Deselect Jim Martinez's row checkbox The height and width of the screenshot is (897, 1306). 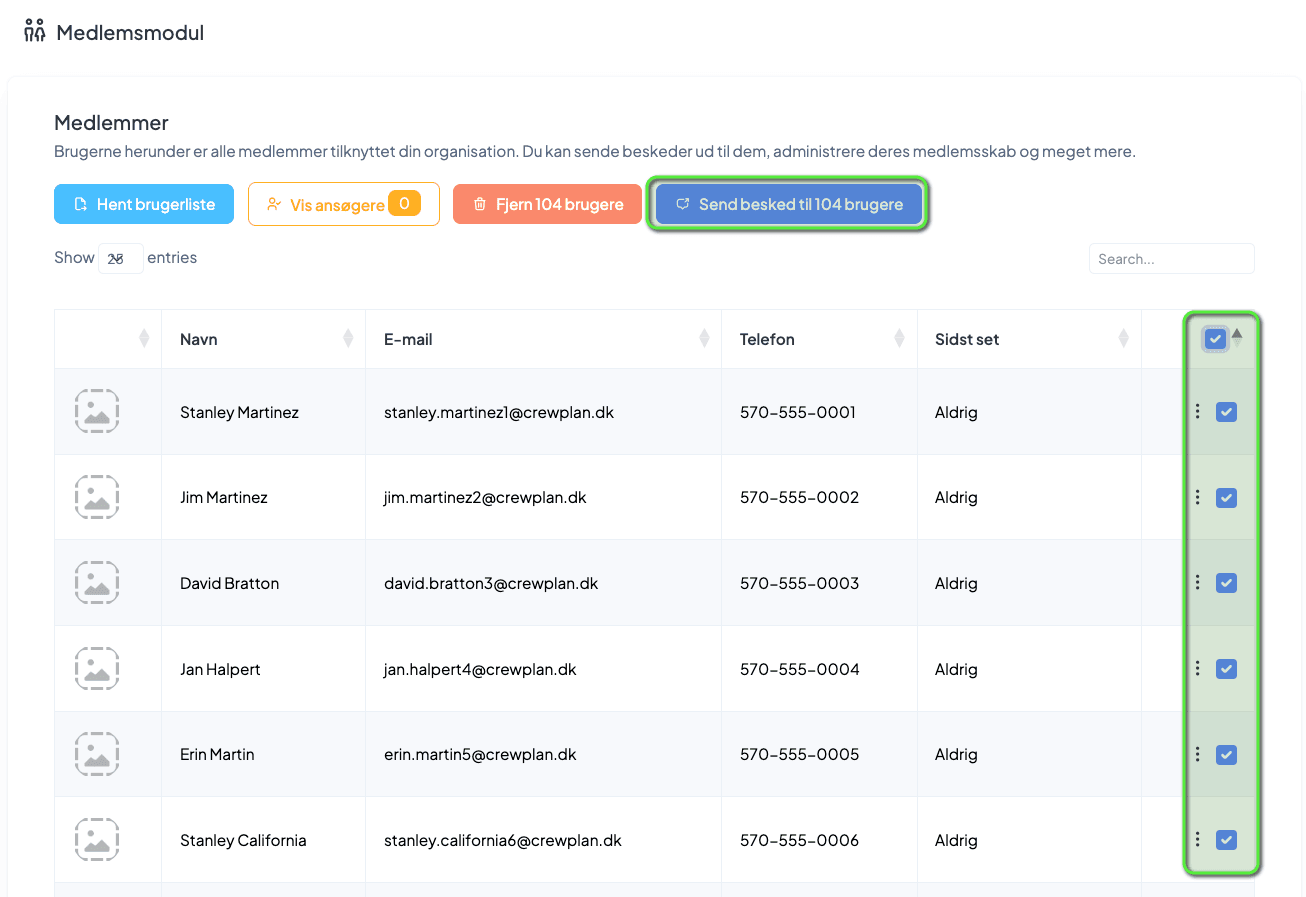coord(1226,498)
